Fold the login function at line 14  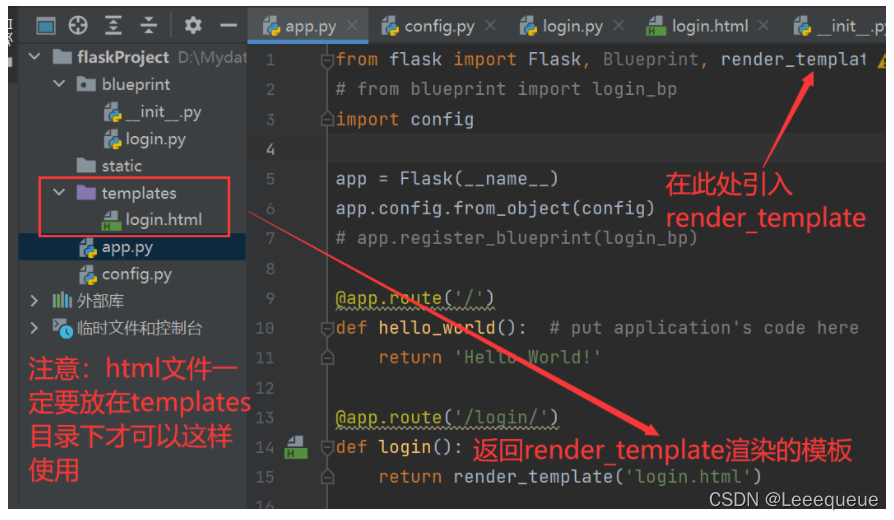pyautogui.click(x=327, y=448)
